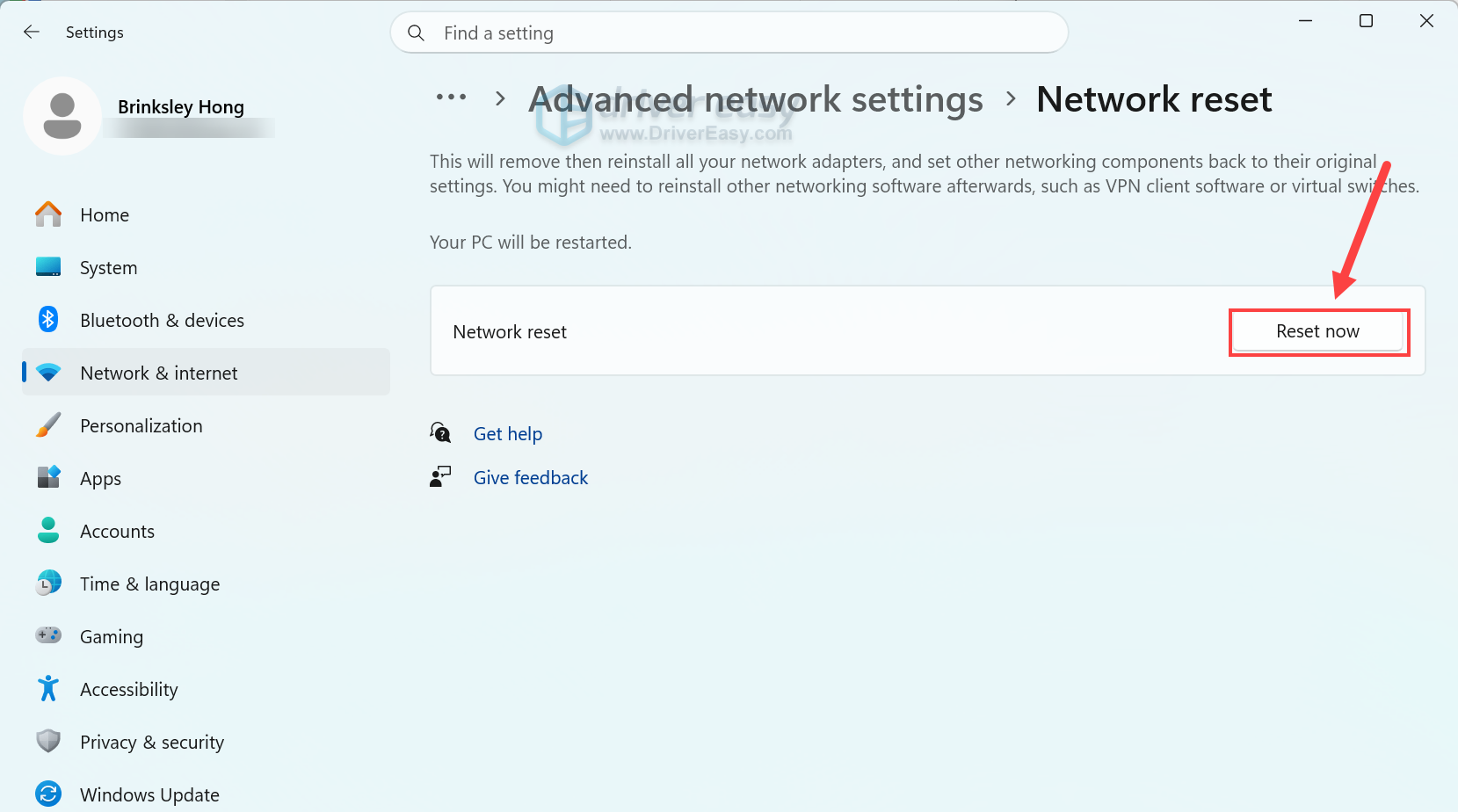This screenshot has width=1458, height=812.
Task: Click the Apps icon in sidebar
Action: coord(48,477)
